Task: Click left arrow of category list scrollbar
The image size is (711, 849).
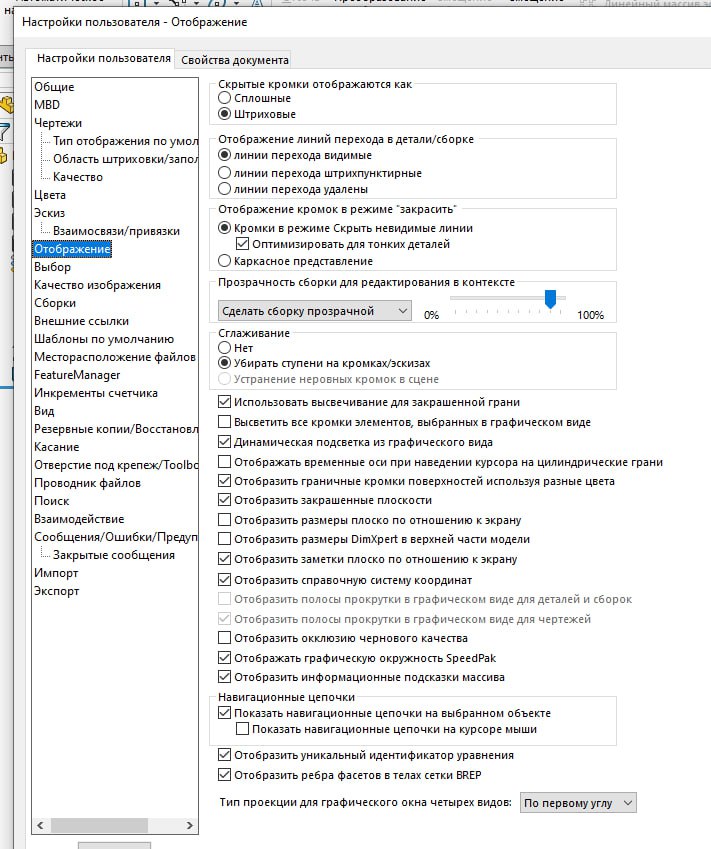Action: pos(41,825)
